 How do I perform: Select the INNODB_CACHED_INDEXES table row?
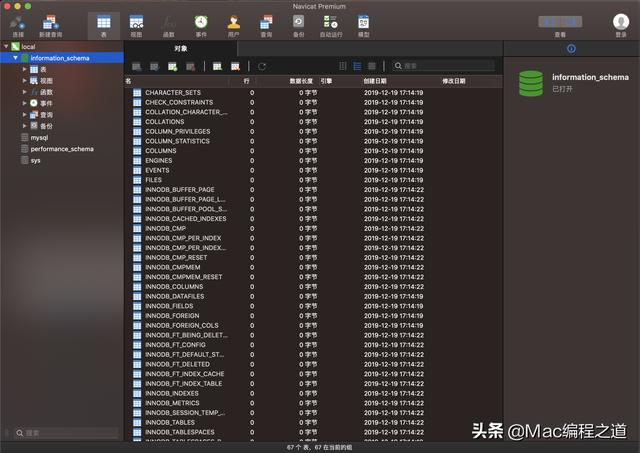point(313,219)
